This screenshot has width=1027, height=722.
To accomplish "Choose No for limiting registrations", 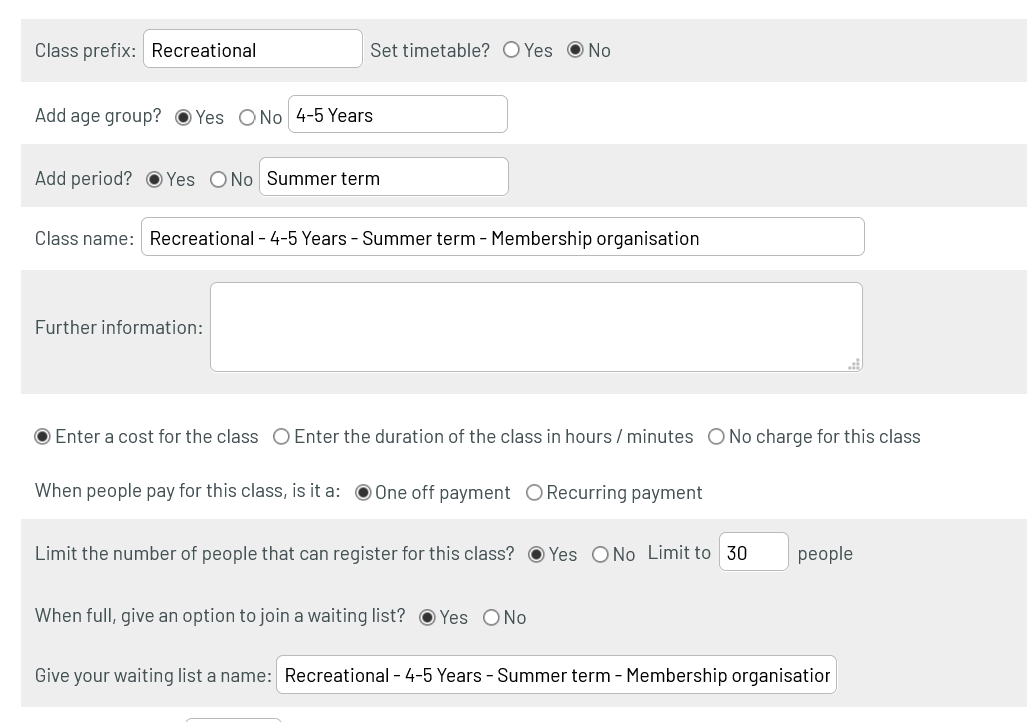I will pyautogui.click(x=600, y=555).
